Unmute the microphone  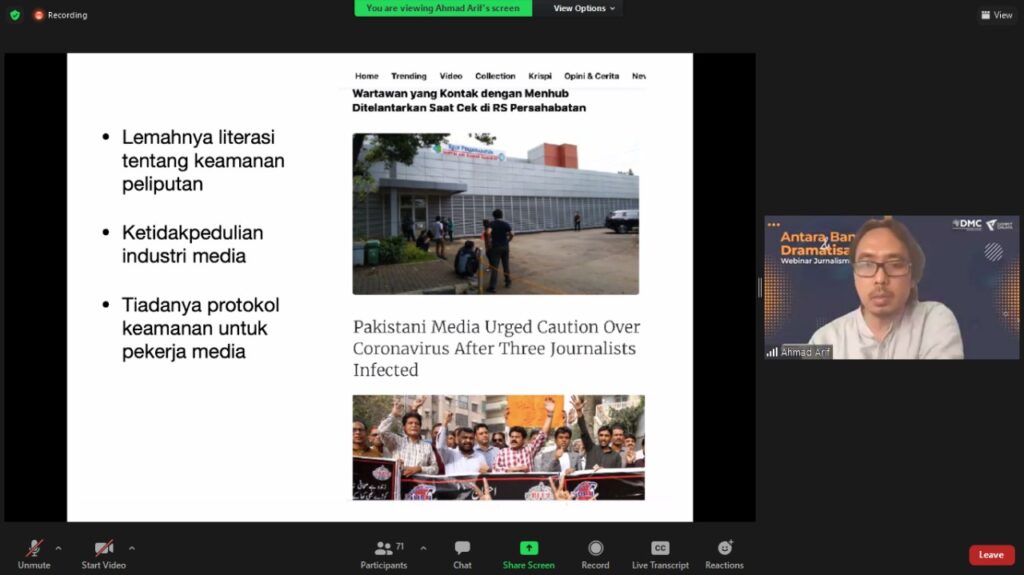(34, 554)
